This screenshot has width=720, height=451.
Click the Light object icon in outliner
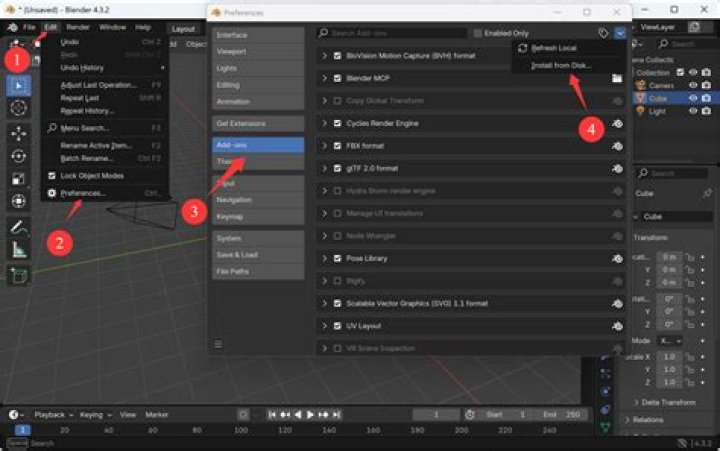[640, 111]
